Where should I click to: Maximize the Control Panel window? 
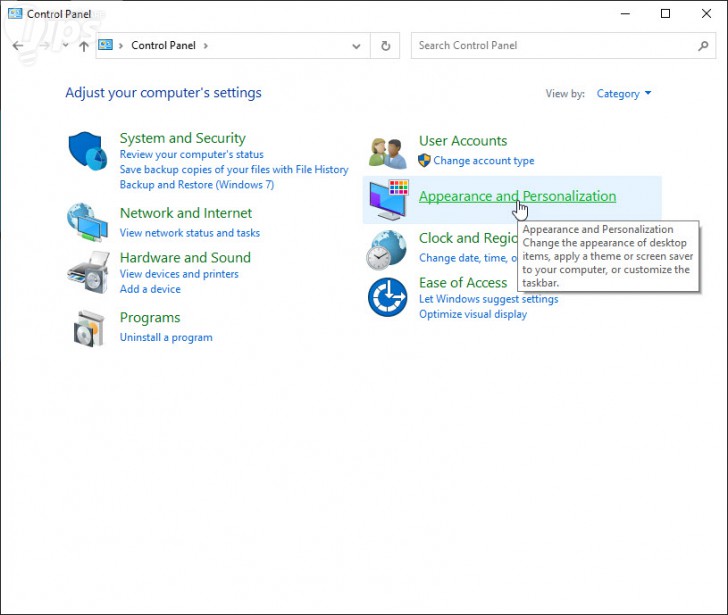point(665,13)
